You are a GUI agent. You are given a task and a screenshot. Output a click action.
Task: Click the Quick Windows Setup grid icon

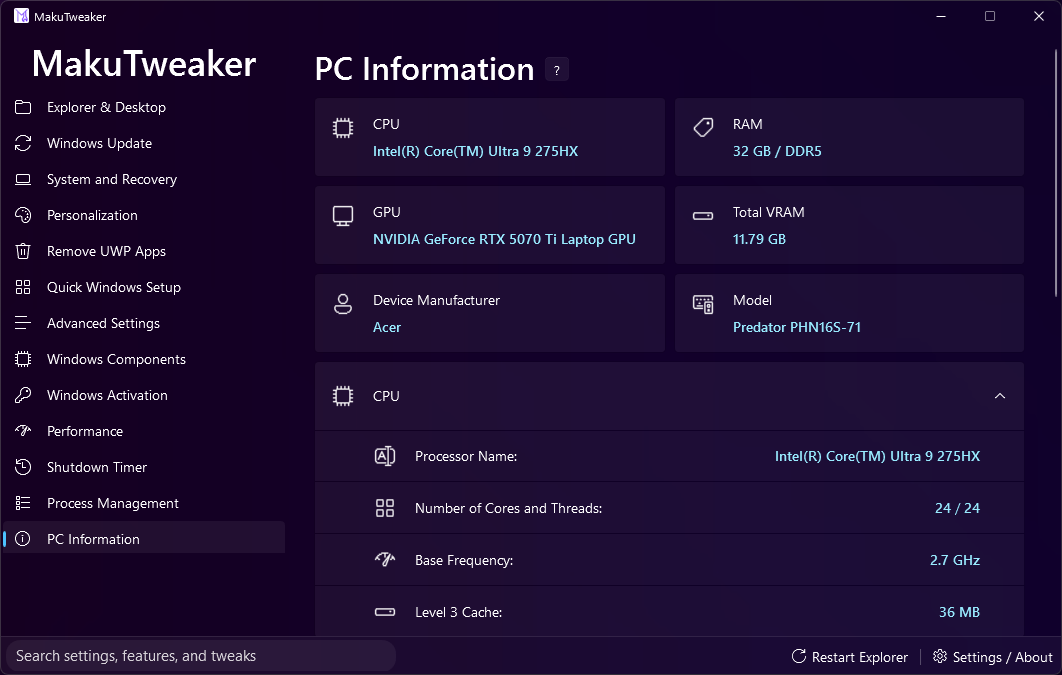23,287
